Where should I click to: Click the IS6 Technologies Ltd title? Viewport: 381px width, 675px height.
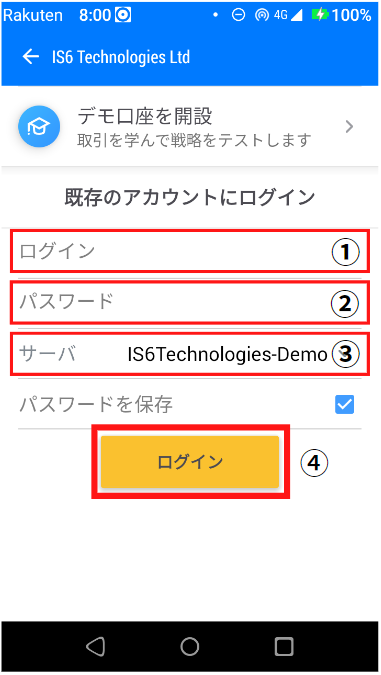click(121, 57)
